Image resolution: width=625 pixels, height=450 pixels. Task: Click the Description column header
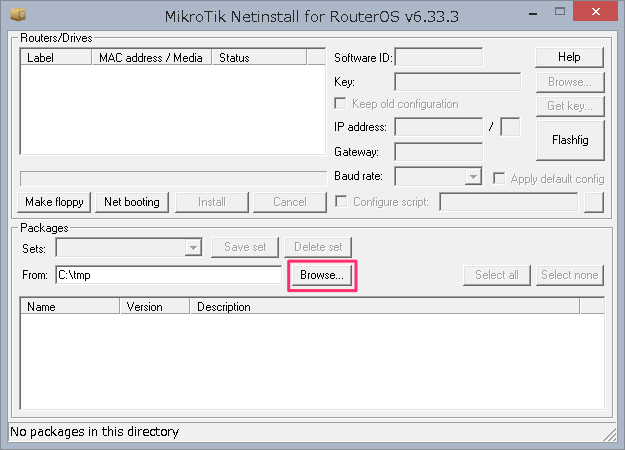(385, 307)
